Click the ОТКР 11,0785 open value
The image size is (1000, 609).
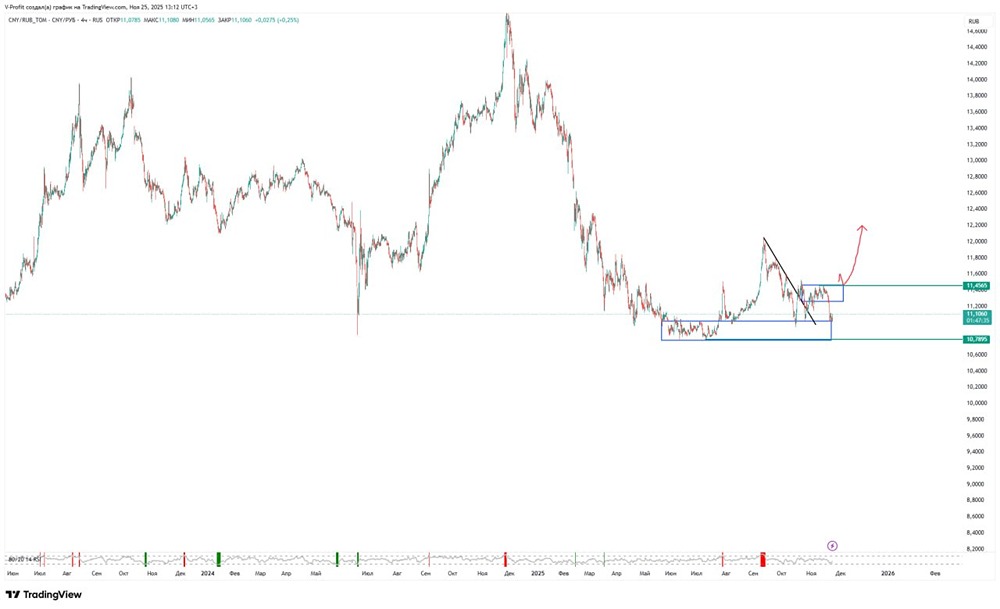pyautogui.click(x=122, y=20)
